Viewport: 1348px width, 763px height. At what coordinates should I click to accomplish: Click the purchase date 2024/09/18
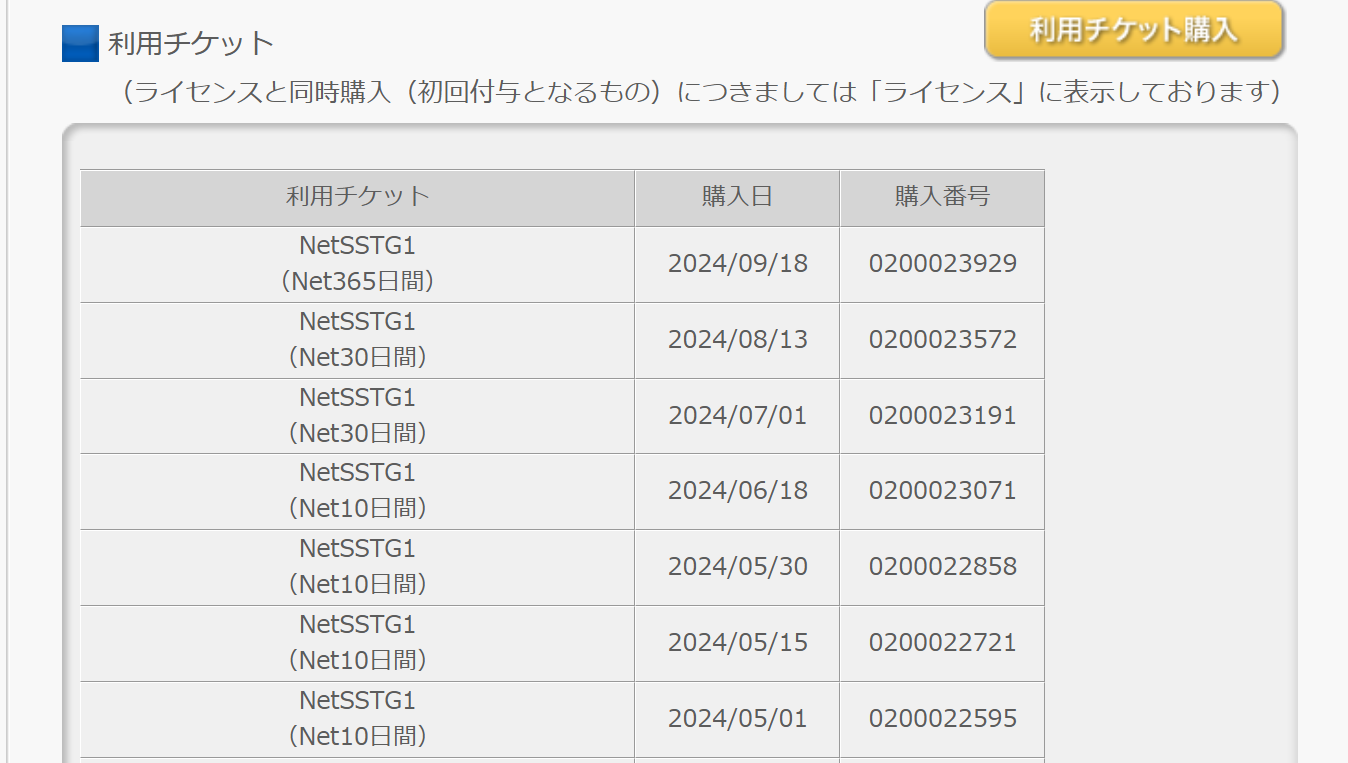point(737,264)
